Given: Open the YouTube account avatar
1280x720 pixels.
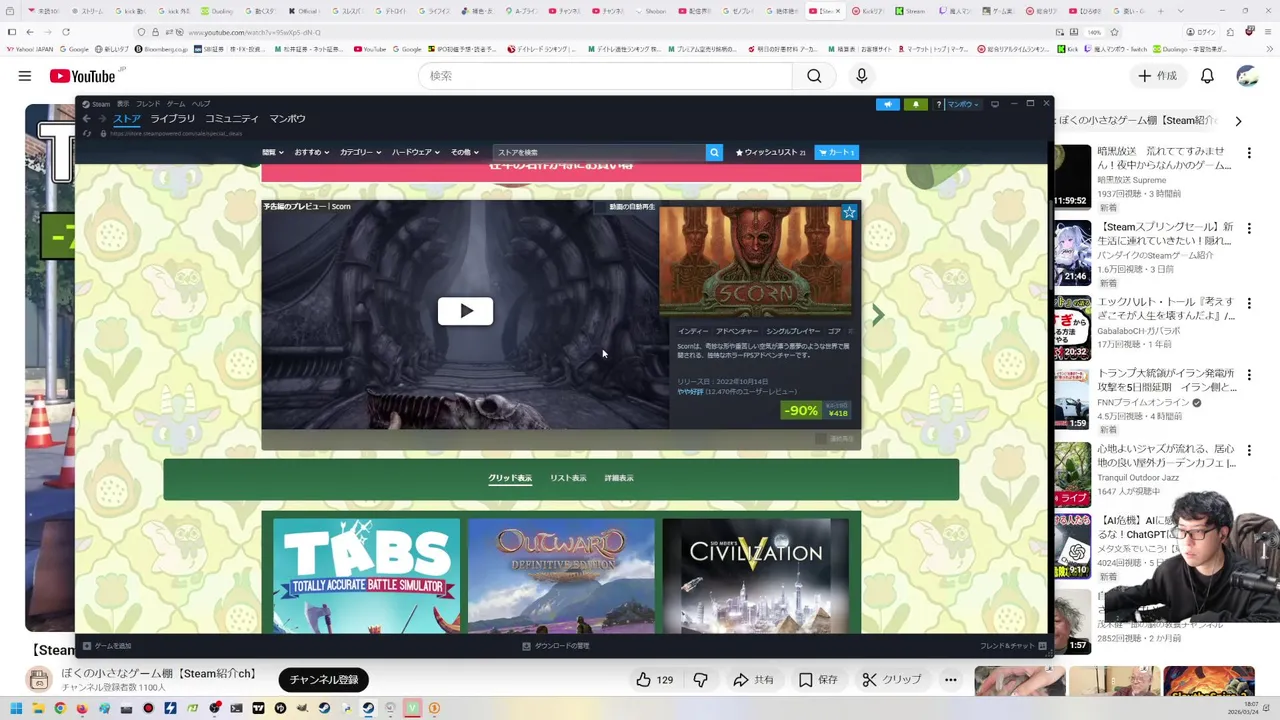Looking at the screenshot, I should coord(1247,76).
